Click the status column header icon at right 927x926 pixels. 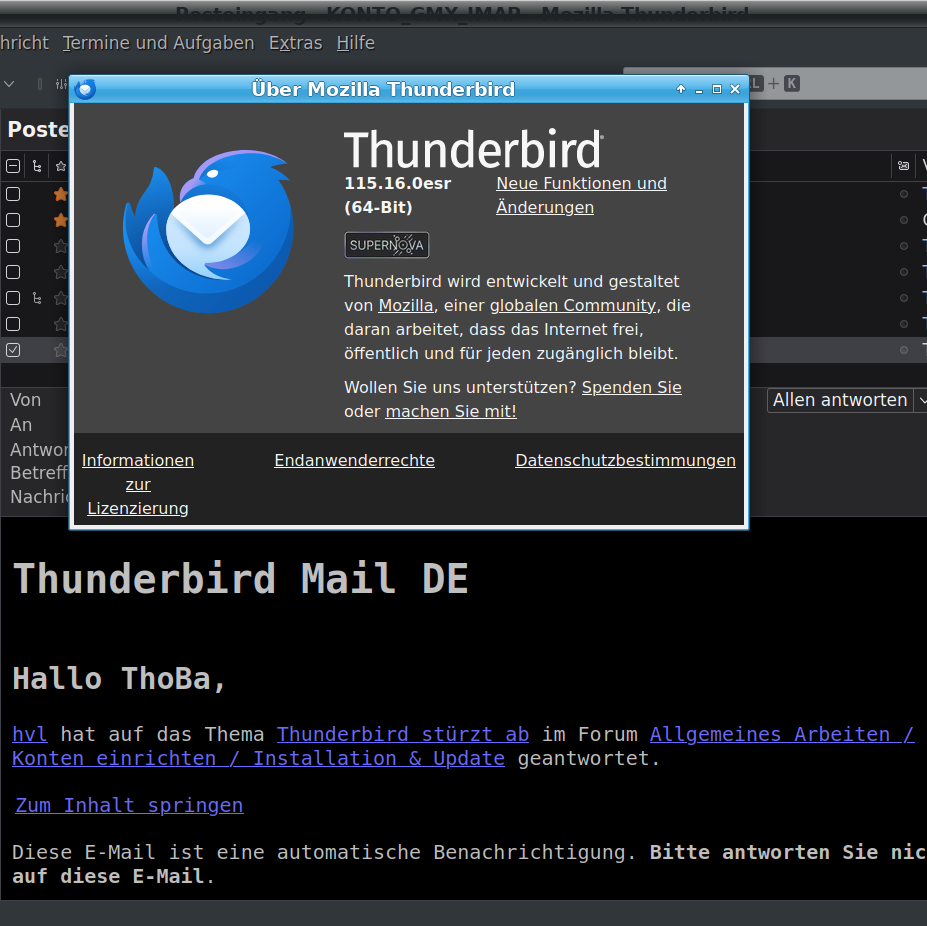[903, 166]
